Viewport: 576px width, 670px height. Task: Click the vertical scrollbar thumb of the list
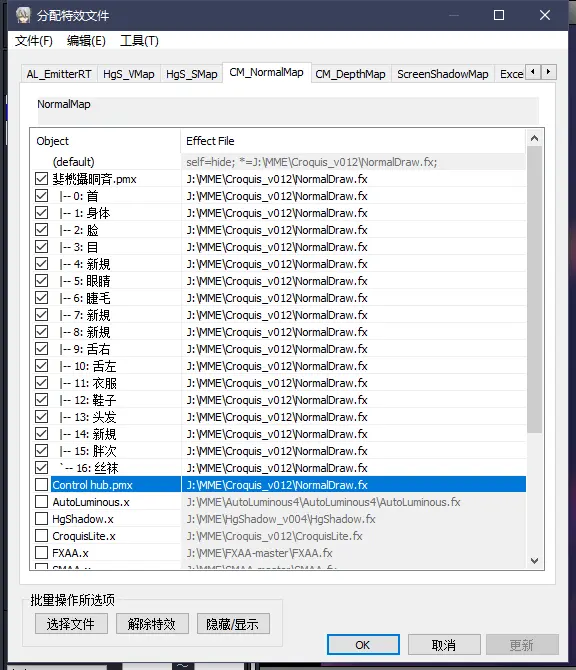pyautogui.click(x=534, y=290)
